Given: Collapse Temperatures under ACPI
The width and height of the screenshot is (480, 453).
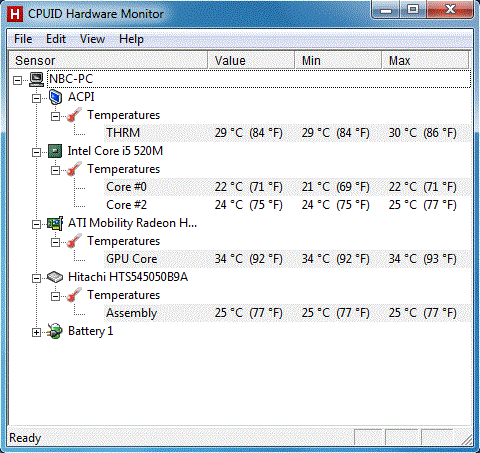Looking at the screenshot, I should pos(55,116).
